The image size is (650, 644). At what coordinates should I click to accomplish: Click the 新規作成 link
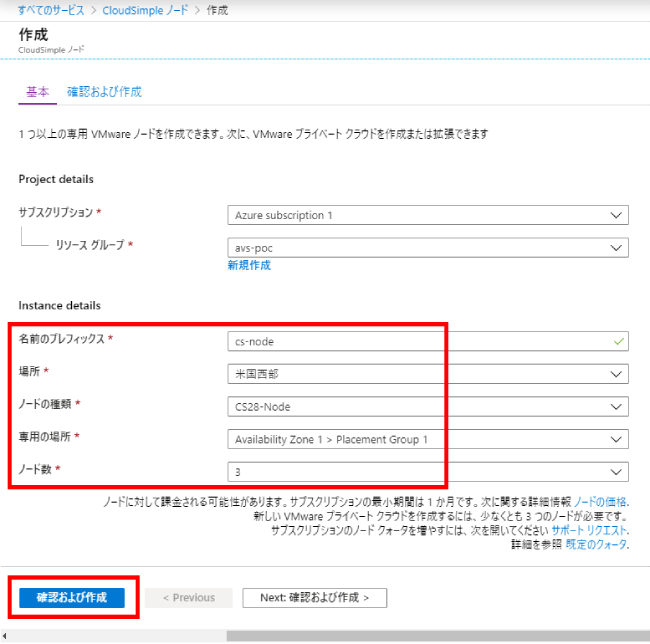coord(249,265)
